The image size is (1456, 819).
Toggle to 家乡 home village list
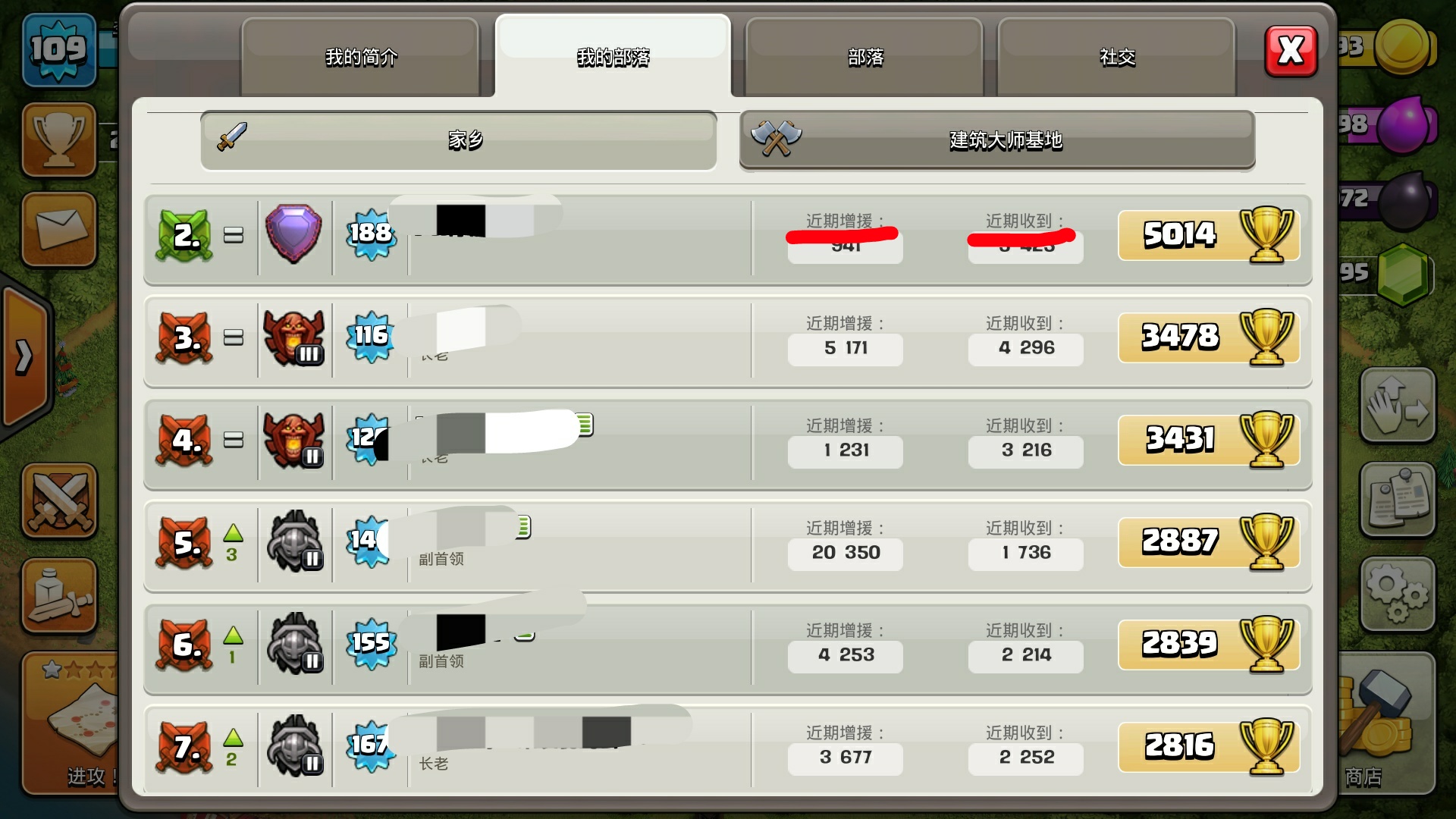(x=459, y=140)
